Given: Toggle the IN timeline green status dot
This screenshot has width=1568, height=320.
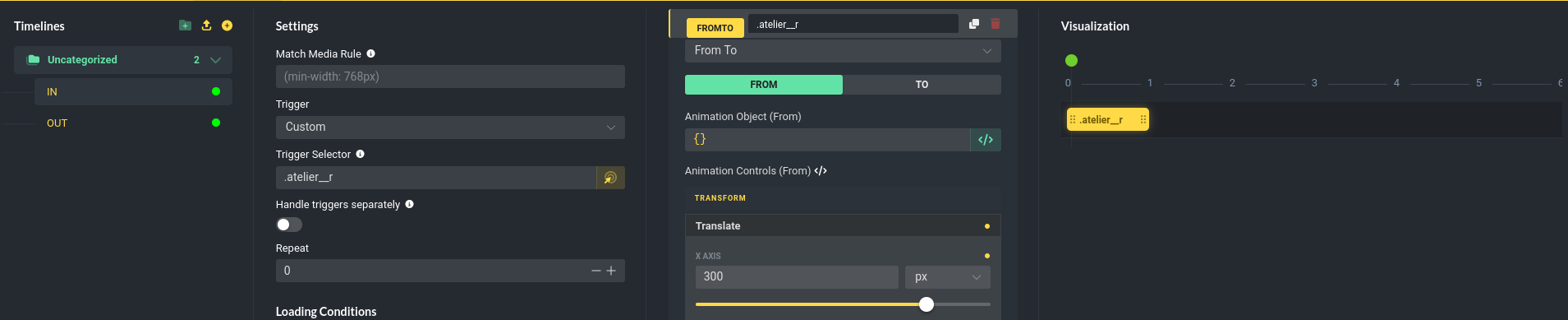Looking at the screenshot, I should [x=216, y=91].
